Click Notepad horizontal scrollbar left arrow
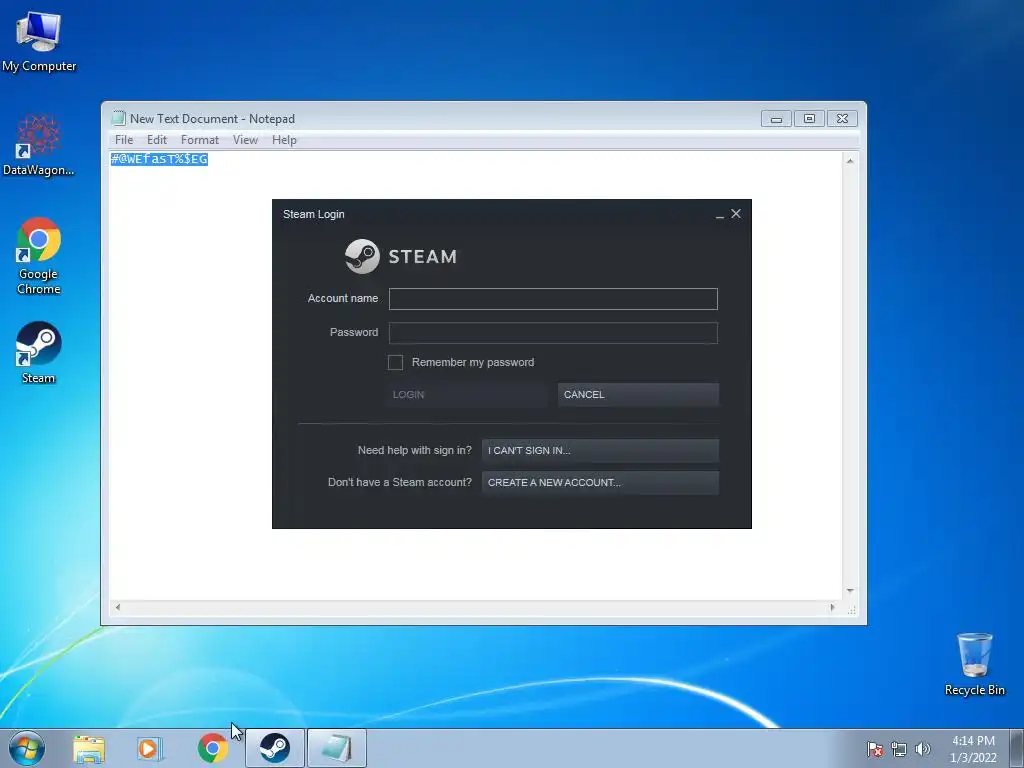 coord(118,607)
